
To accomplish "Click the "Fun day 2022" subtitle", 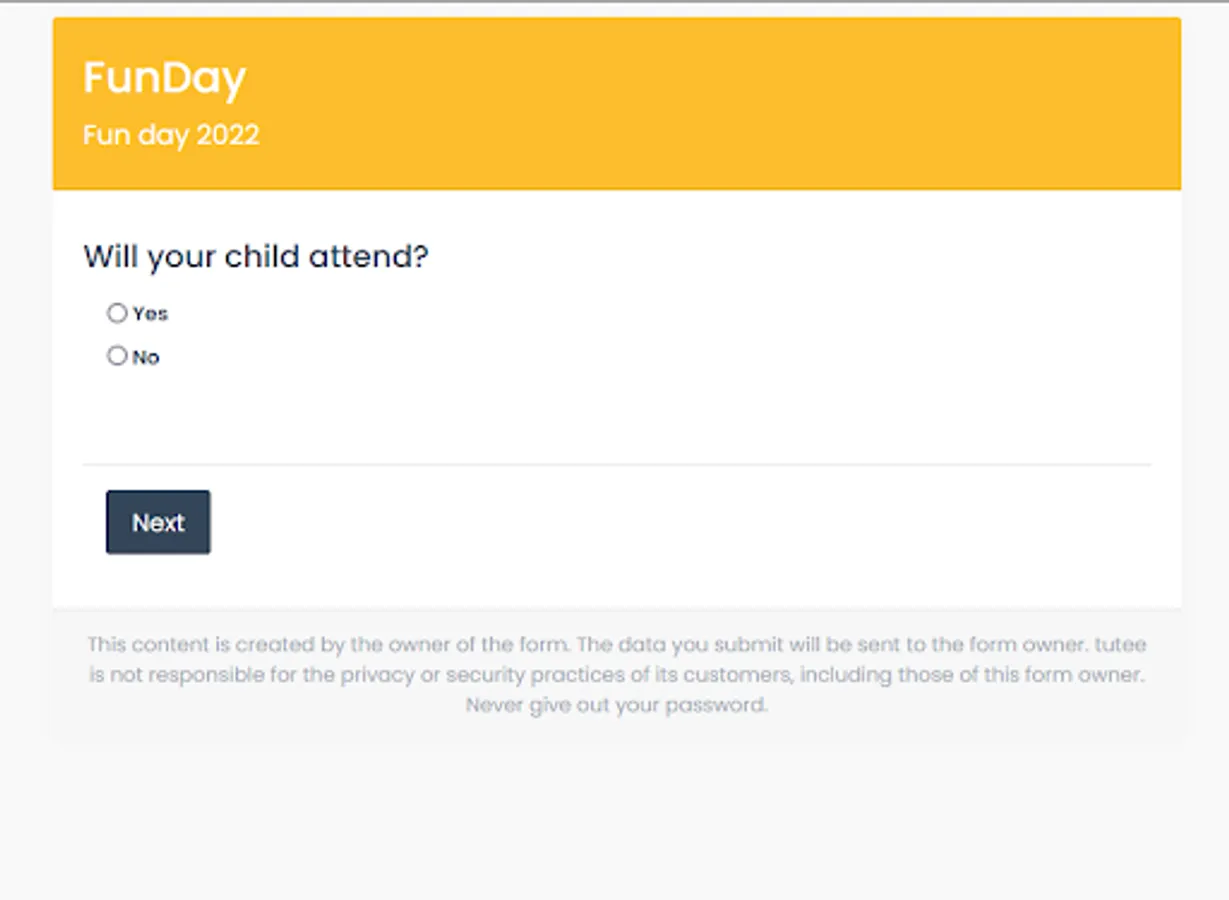I will 171,135.
